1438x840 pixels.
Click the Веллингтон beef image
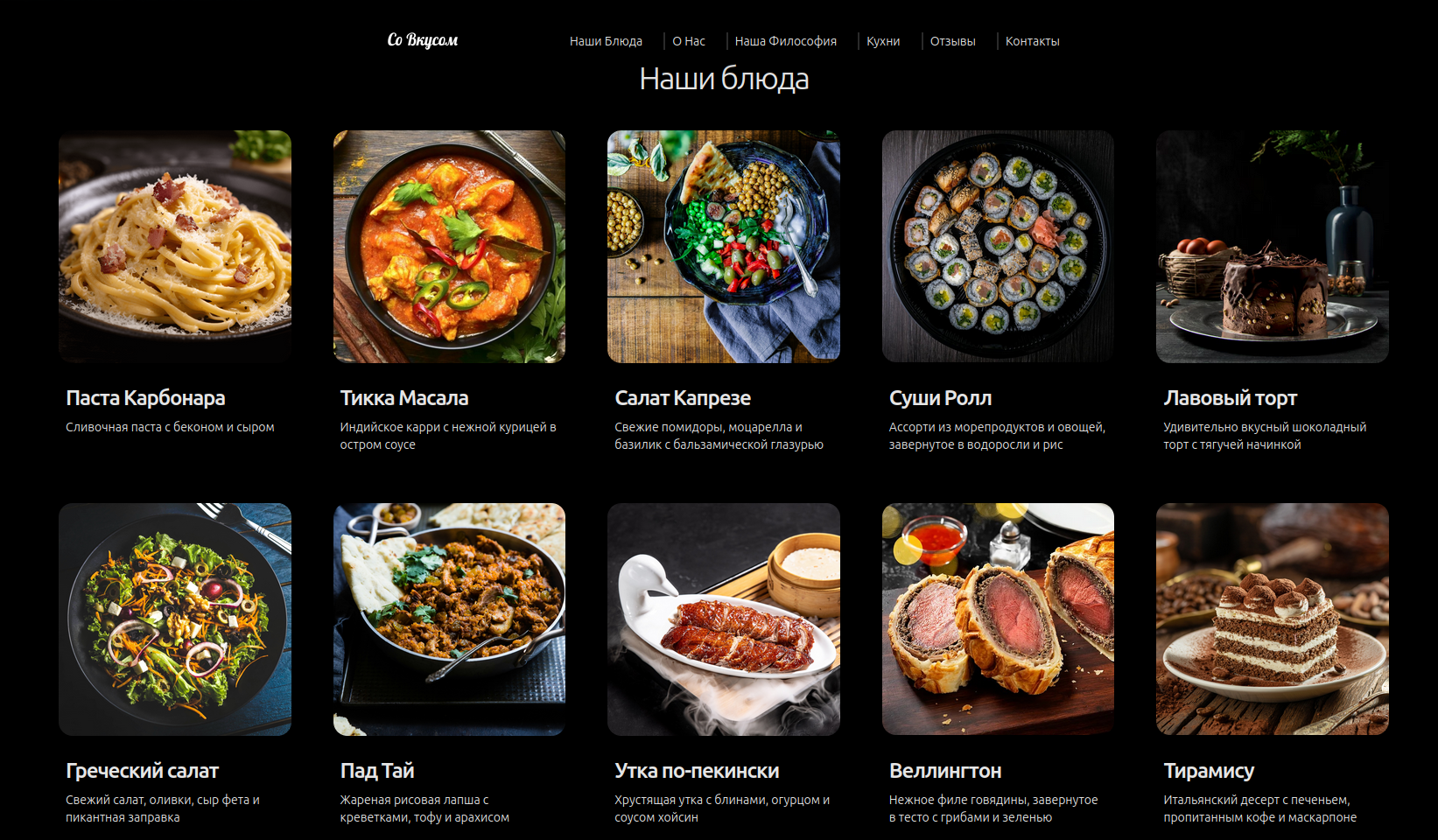point(998,619)
